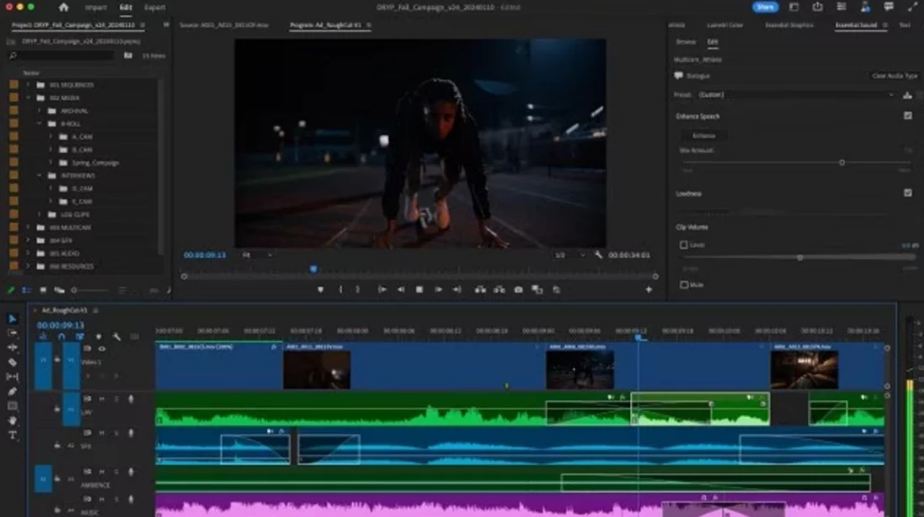This screenshot has width=924, height=517.
Task: Click Mark Out in Program monitor
Action: coord(358,289)
